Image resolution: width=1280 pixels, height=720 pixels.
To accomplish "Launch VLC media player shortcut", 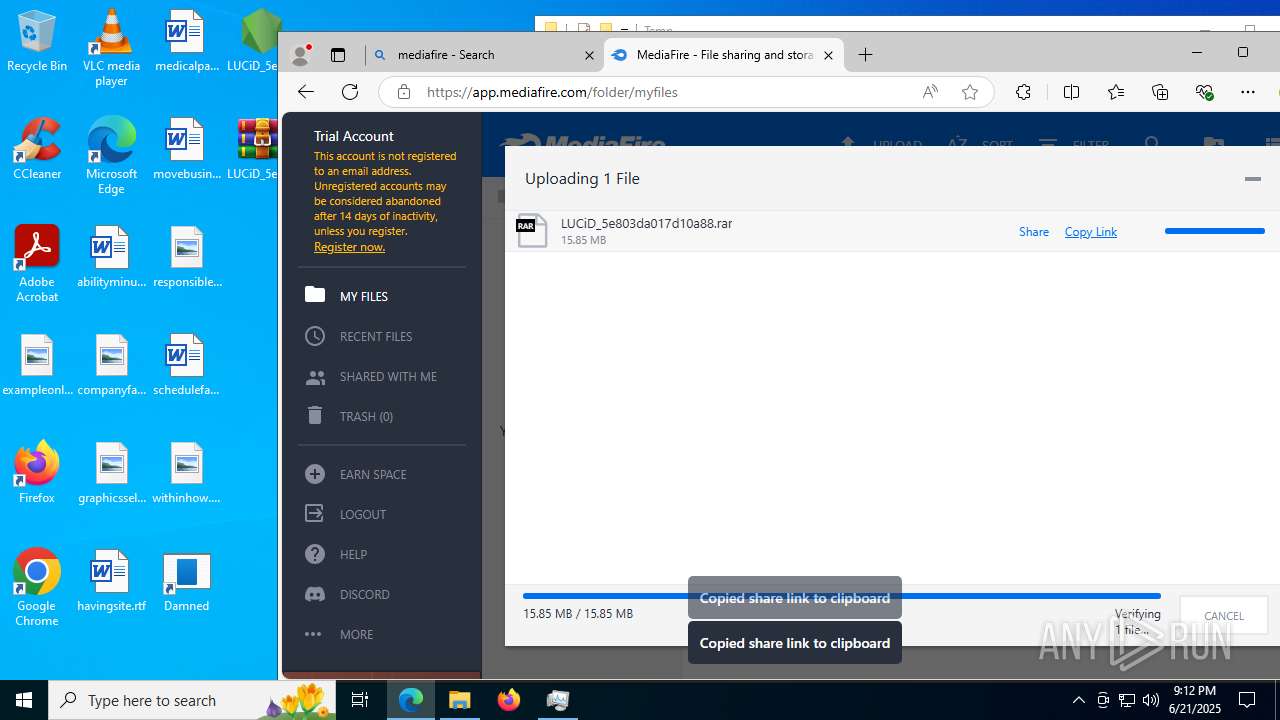I will tap(111, 48).
